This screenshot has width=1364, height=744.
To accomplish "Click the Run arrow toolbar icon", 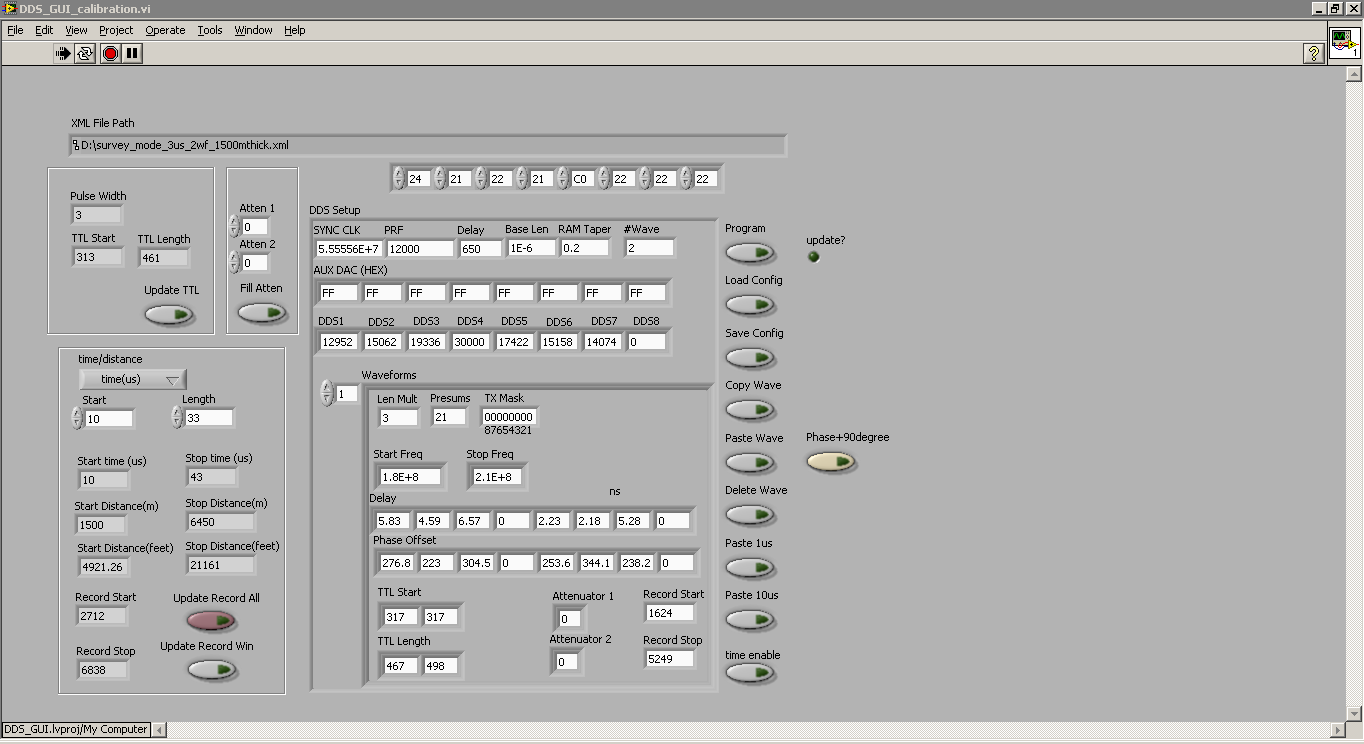I will 63,54.
